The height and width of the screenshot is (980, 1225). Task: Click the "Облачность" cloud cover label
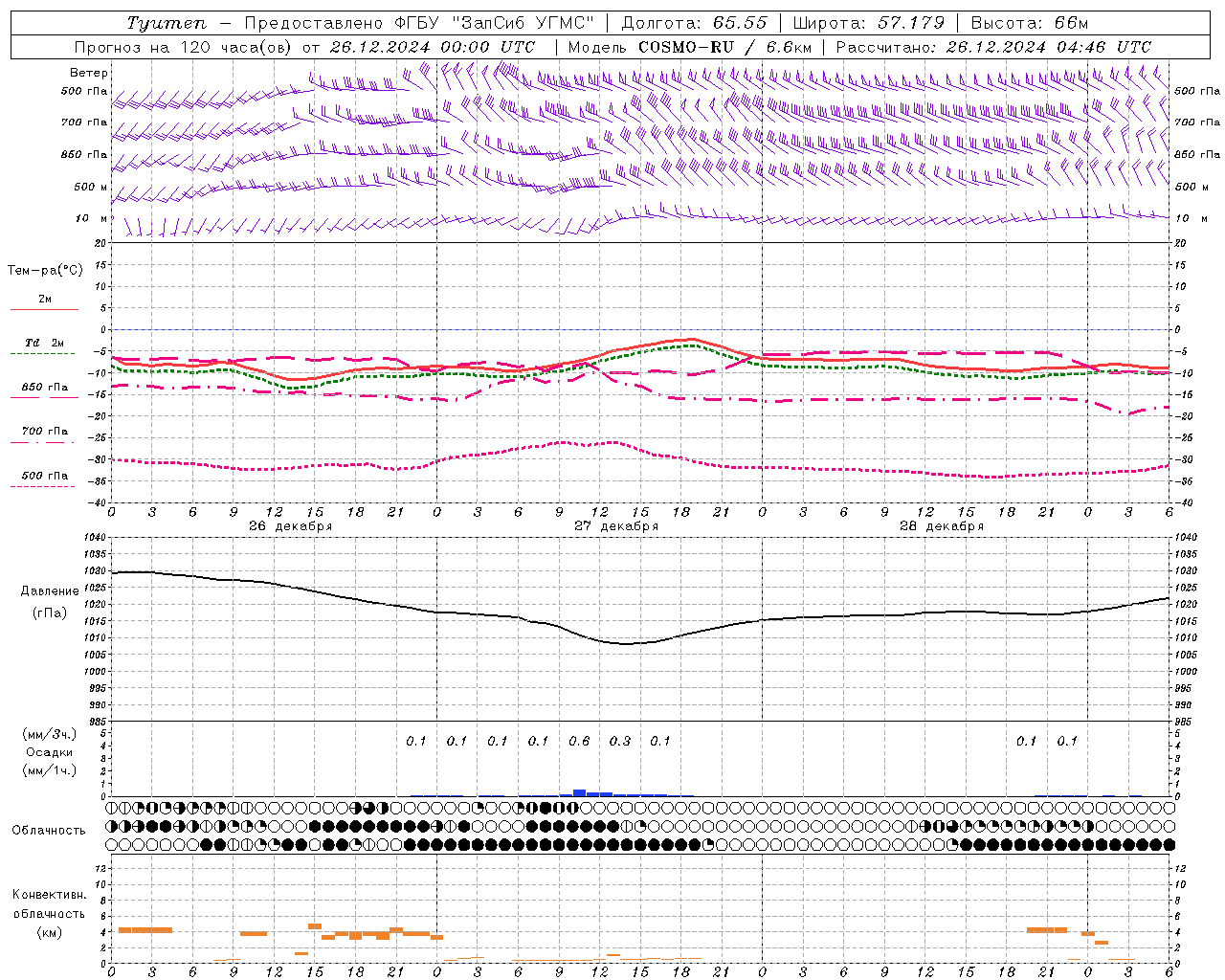tap(49, 830)
